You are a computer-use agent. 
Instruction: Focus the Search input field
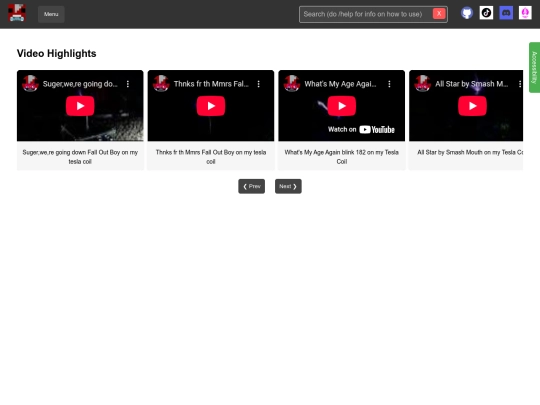(365, 14)
